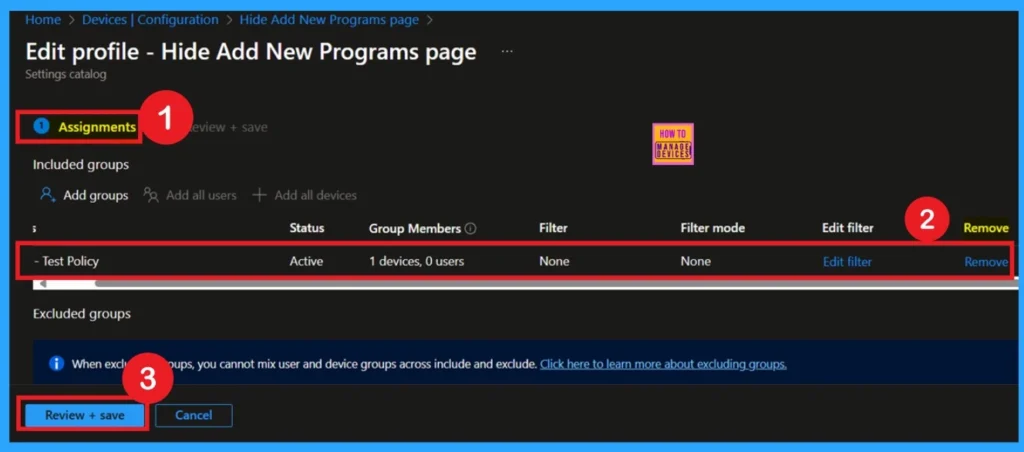Open Hide Add New Programs page breadcrumb
This screenshot has height=452, width=1024.
[x=329, y=20]
